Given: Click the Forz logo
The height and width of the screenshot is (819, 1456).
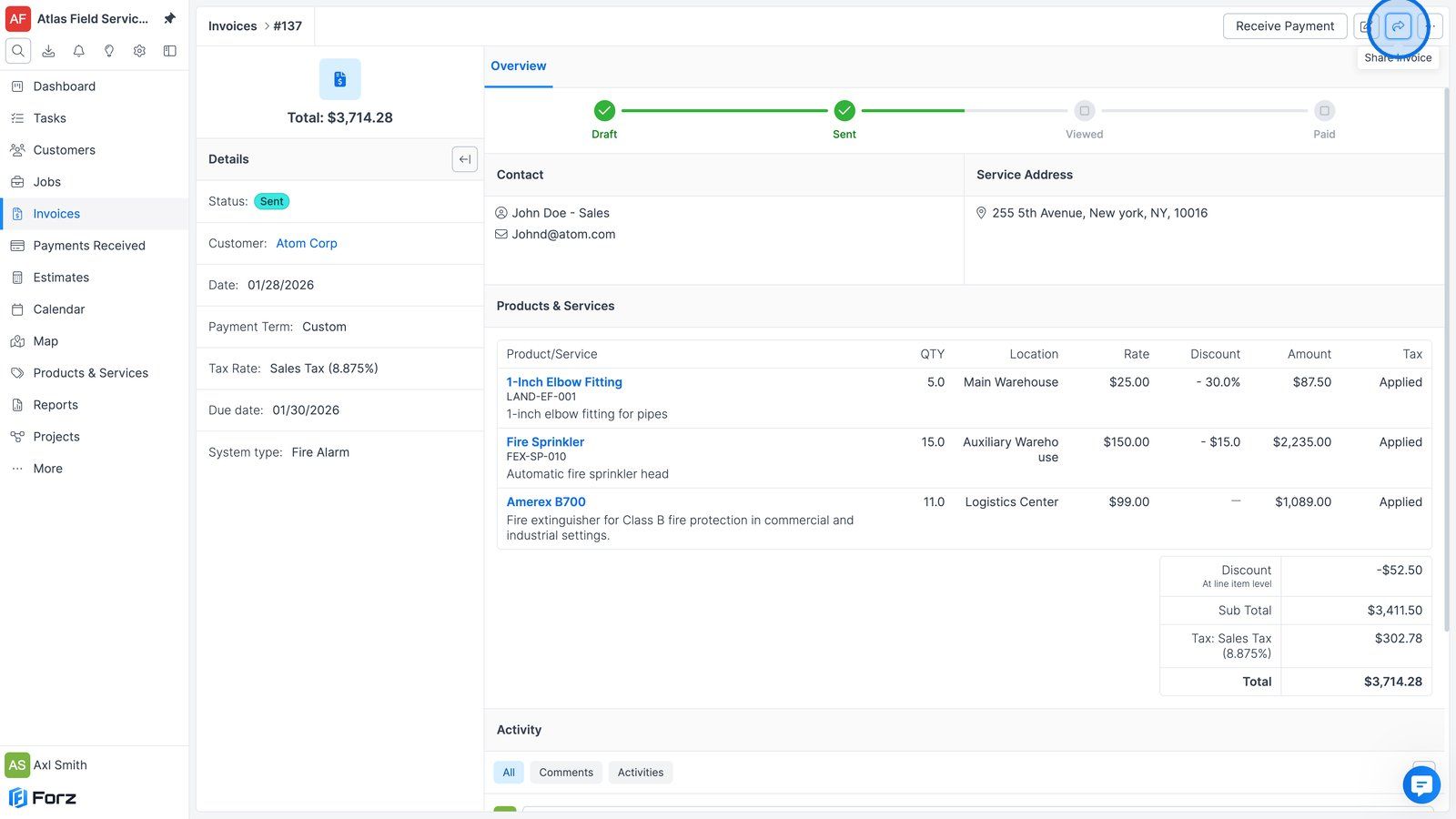Looking at the screenshot, I should [43, 798].
